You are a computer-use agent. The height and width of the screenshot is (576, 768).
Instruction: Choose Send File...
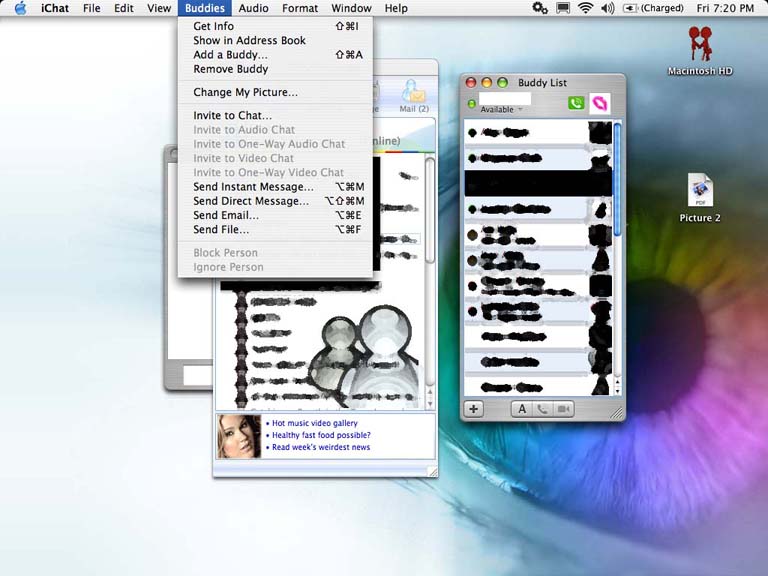(x=275, y=229)
